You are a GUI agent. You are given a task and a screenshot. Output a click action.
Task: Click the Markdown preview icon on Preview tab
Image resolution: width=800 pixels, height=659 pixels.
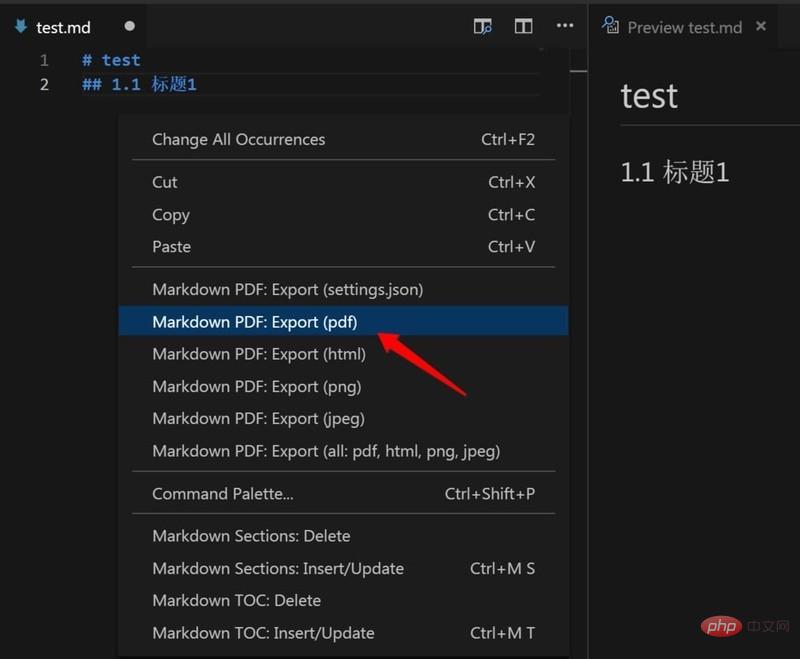point(610,27)
